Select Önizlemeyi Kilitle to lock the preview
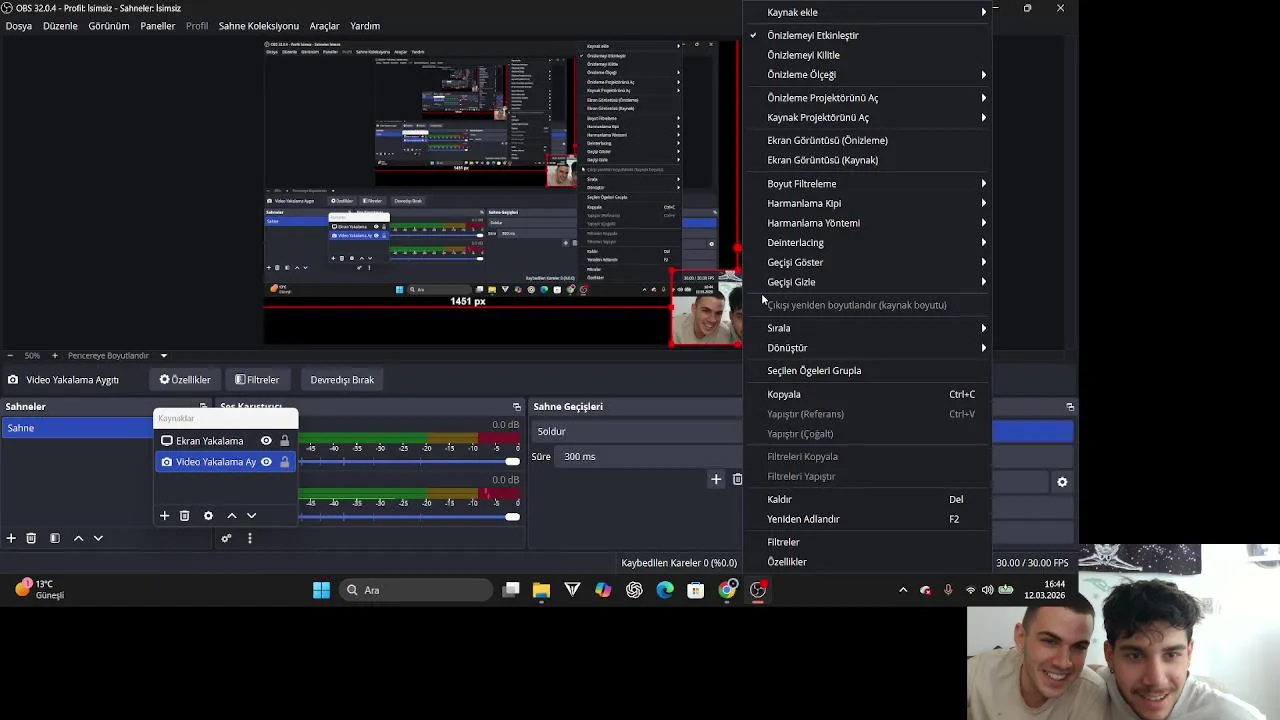This screenshot has width=1280, height=720. [x=868, y=55]
